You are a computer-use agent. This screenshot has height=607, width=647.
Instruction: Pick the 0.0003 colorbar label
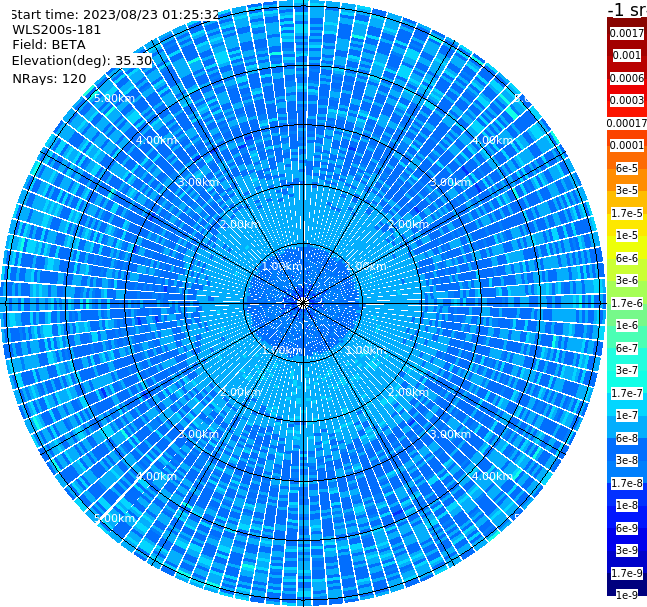(627, 100)
